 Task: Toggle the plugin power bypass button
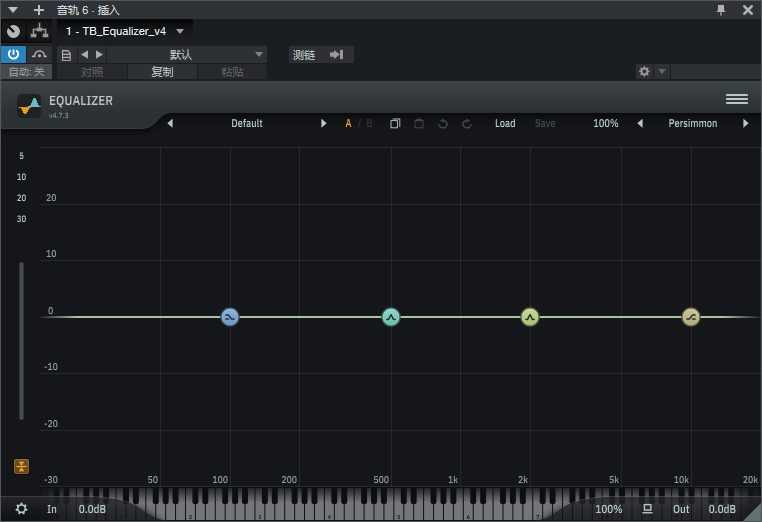tap(13, 54)
